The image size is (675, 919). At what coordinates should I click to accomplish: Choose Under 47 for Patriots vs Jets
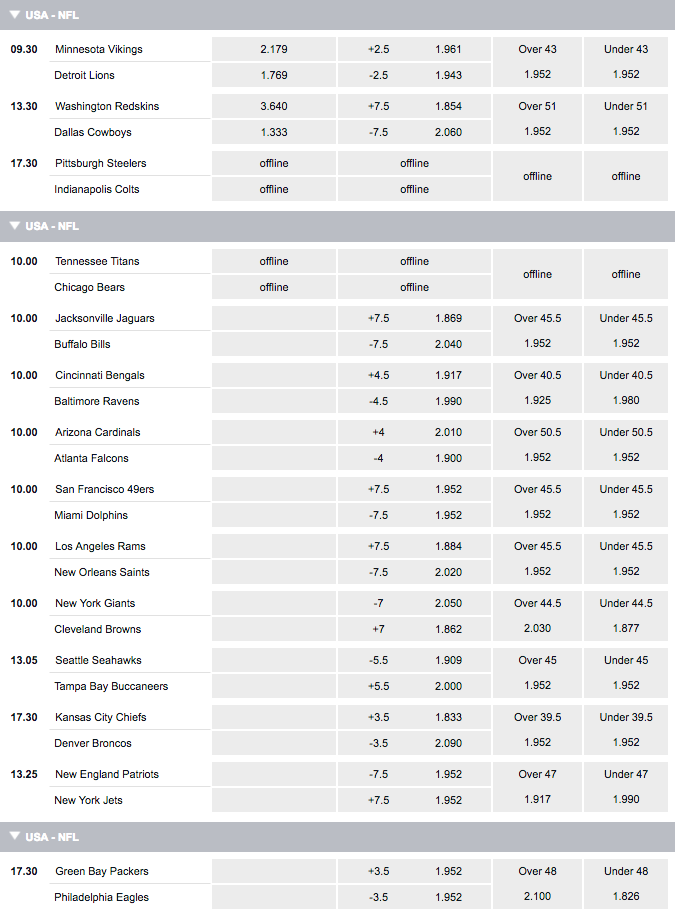click(626, 787)
